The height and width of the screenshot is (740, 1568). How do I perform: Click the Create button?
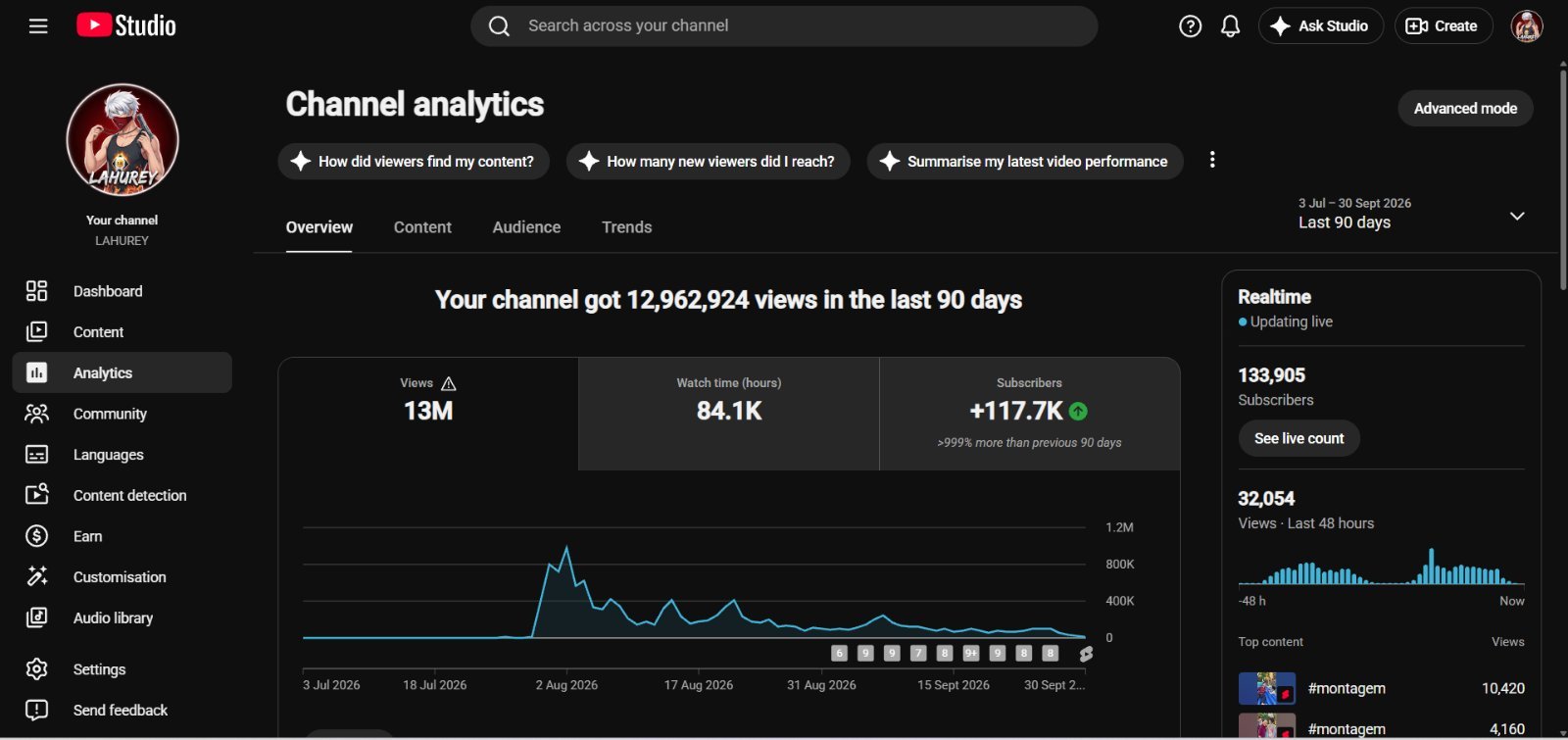point(1443,26)
